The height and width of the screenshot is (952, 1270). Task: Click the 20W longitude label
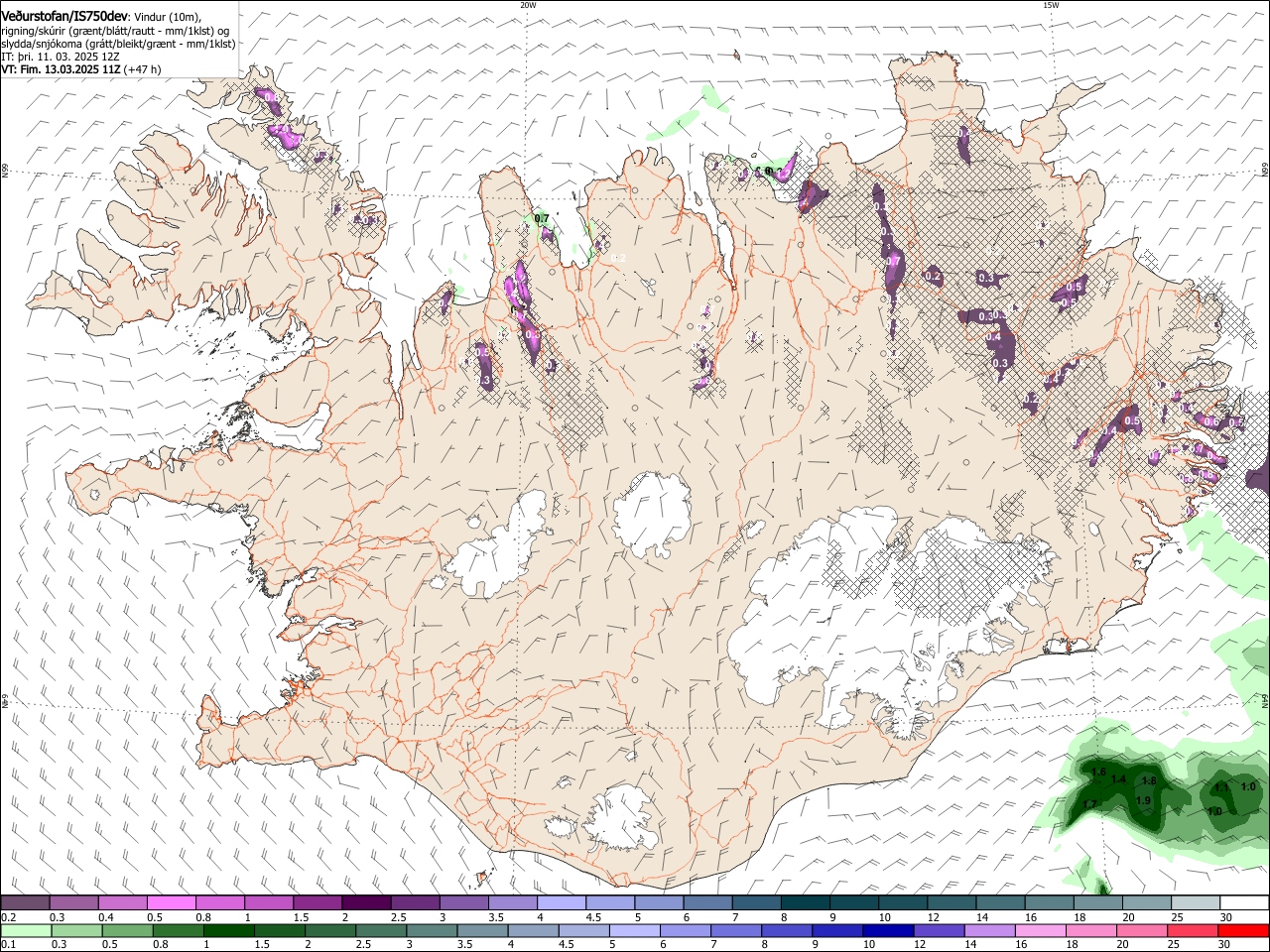click(x=528, y=5)
